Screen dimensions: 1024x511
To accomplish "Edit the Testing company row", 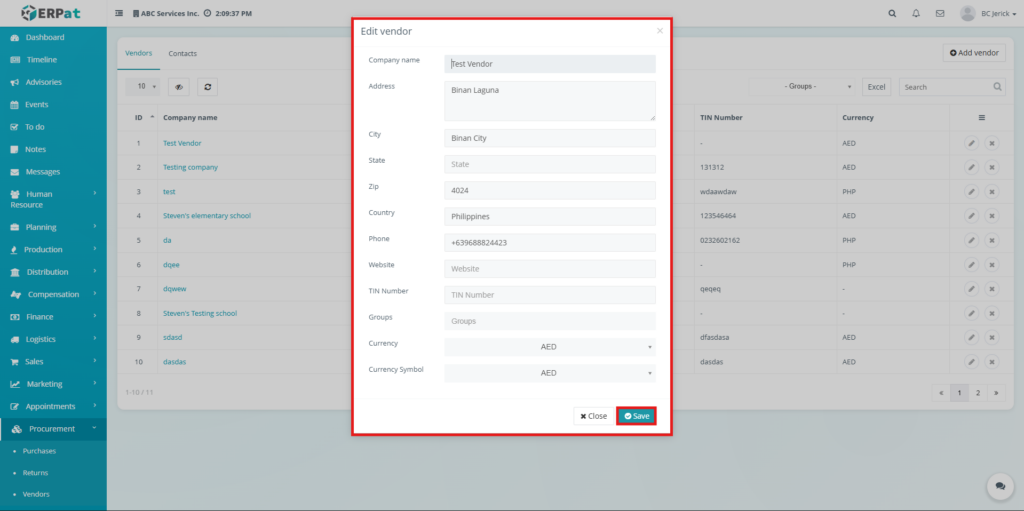I will click(x=972, y=167).
